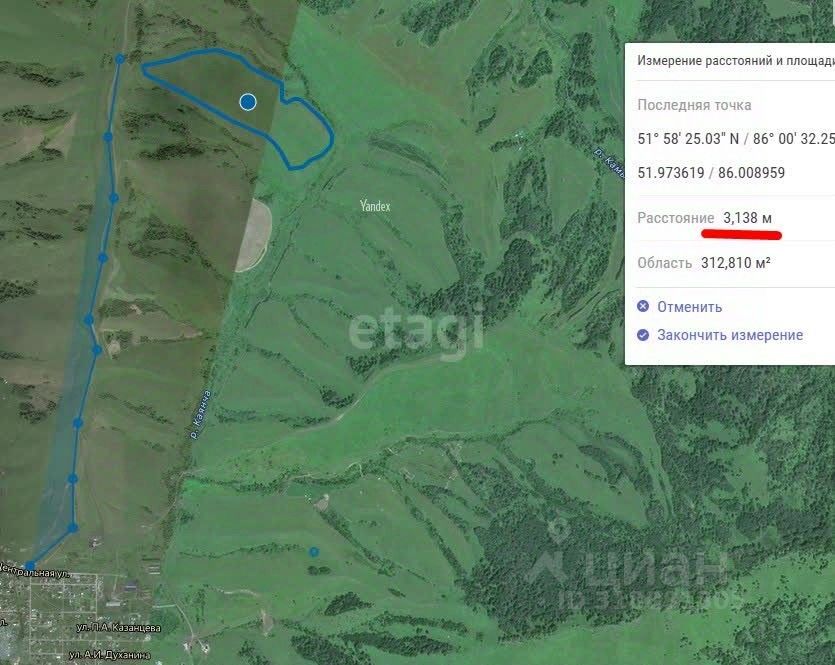This screenshot has height=665, width=835.
Task: Click the Последняя точка label
Action: [694, 105]
